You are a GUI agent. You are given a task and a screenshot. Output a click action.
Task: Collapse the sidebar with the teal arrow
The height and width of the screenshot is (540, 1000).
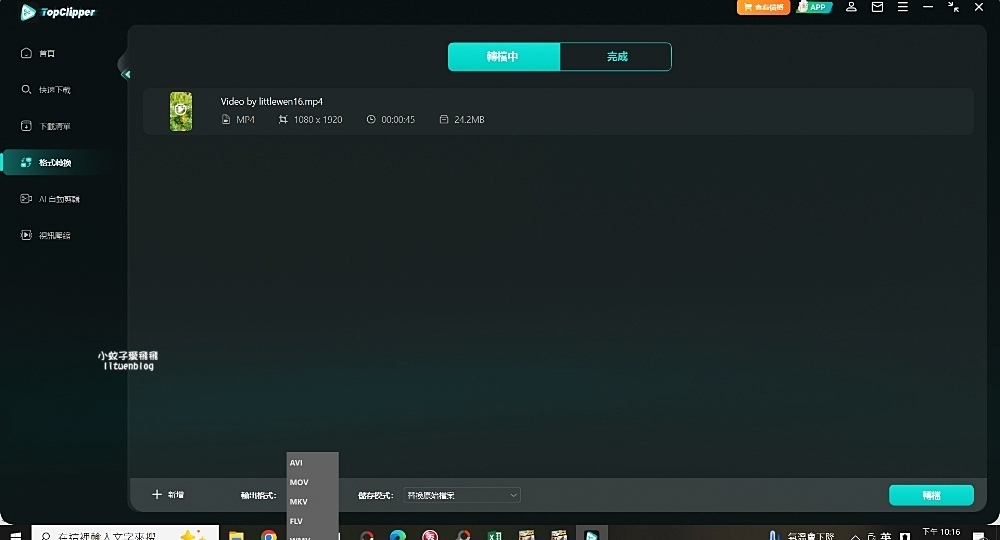coord(126,74)
